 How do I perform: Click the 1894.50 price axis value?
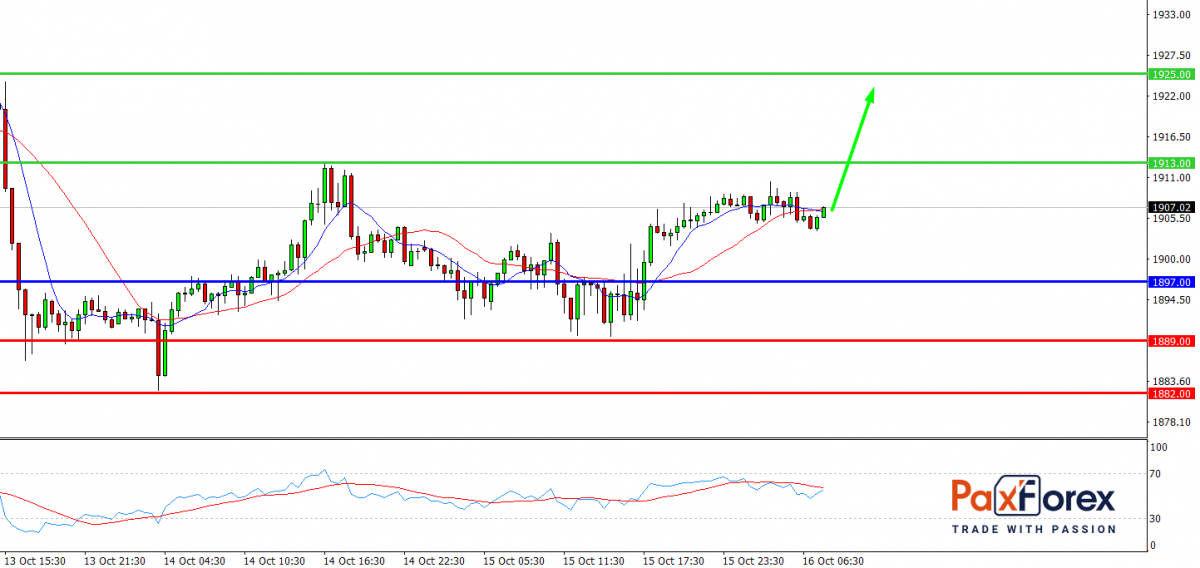pyautogui.click(x=1169, y=300)
